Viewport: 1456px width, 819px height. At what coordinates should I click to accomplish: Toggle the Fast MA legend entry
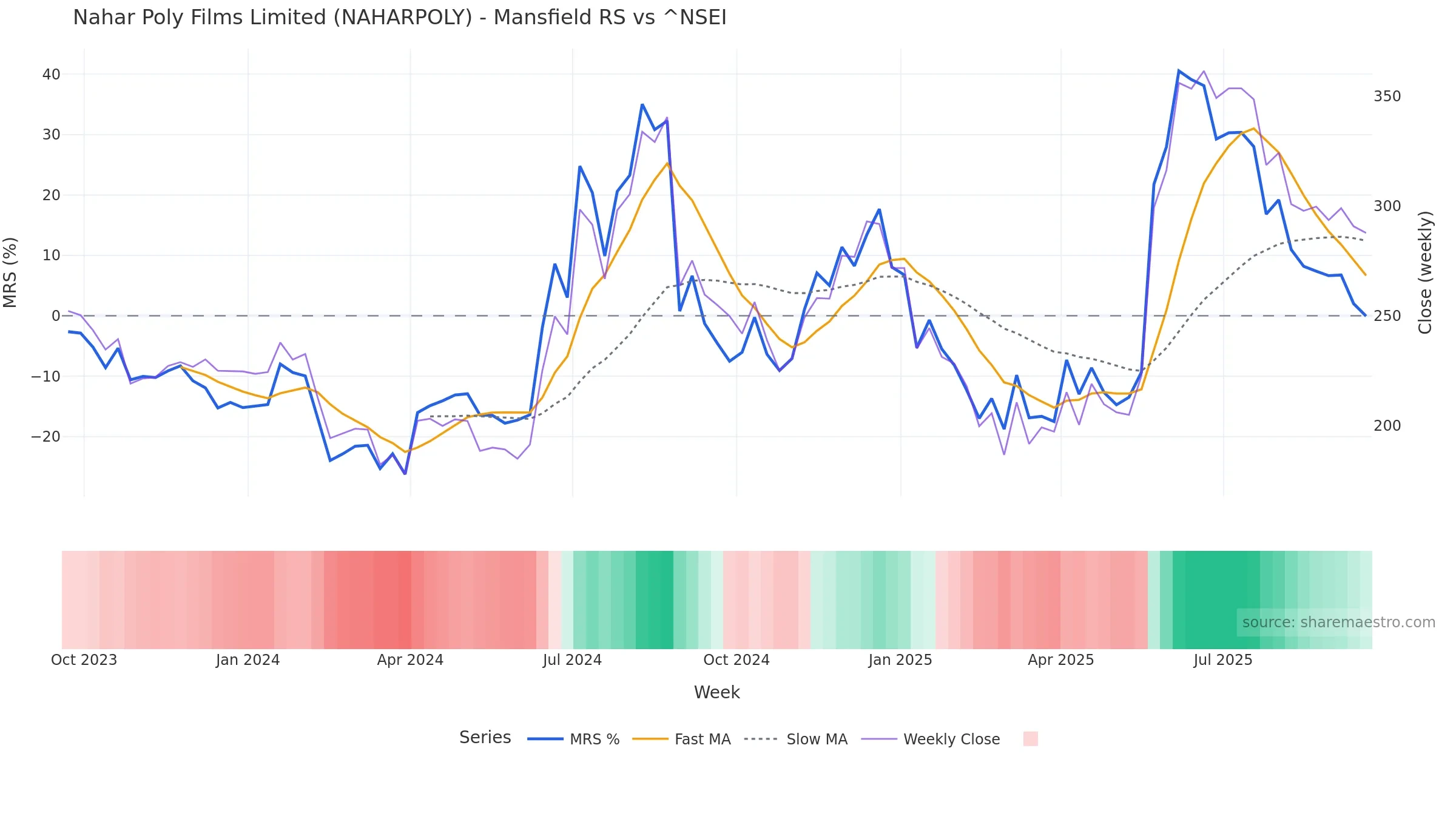tap(681, 739)
